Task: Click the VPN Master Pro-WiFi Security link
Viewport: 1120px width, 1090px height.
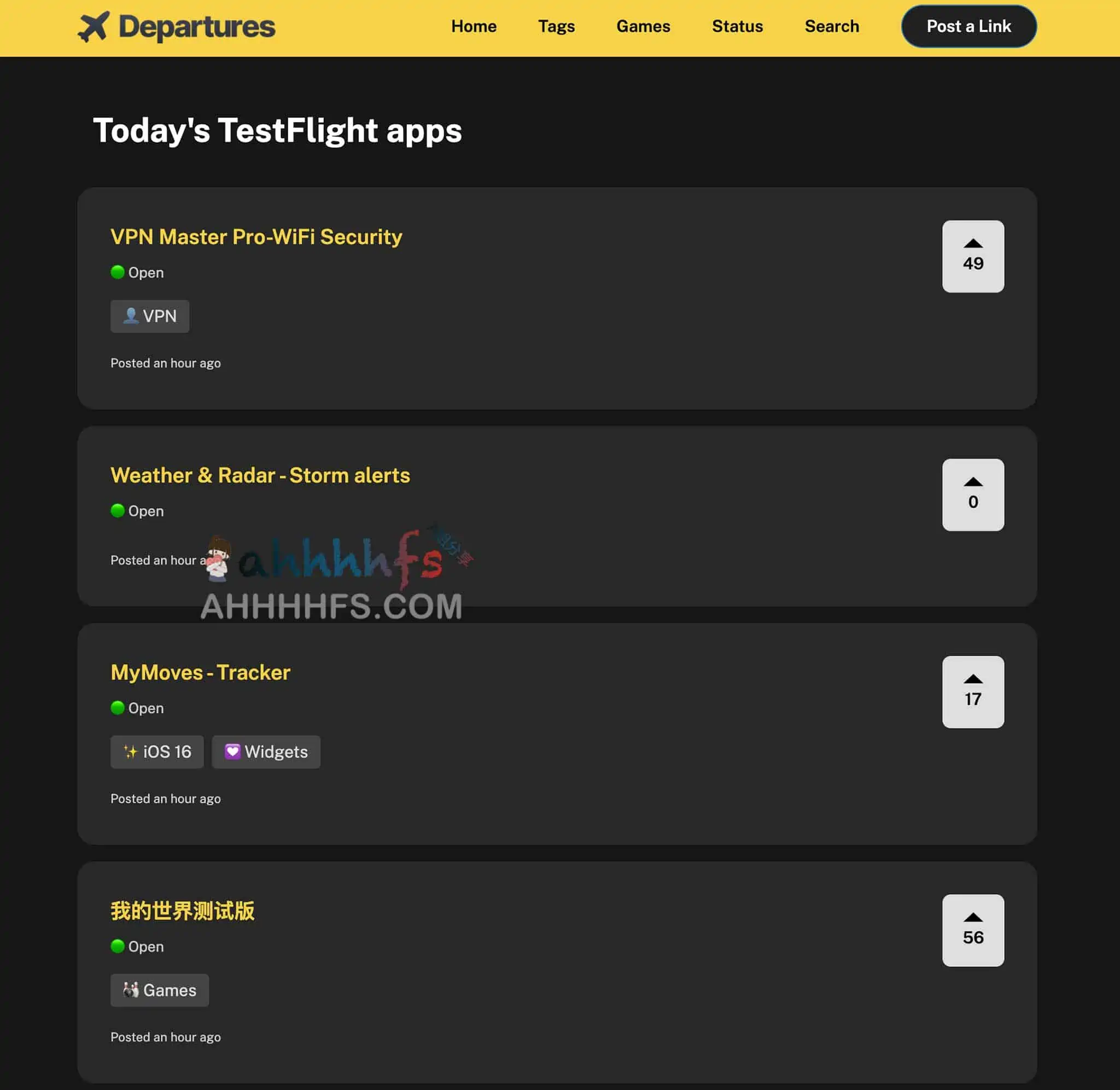Action: click(x=256, y=237)
